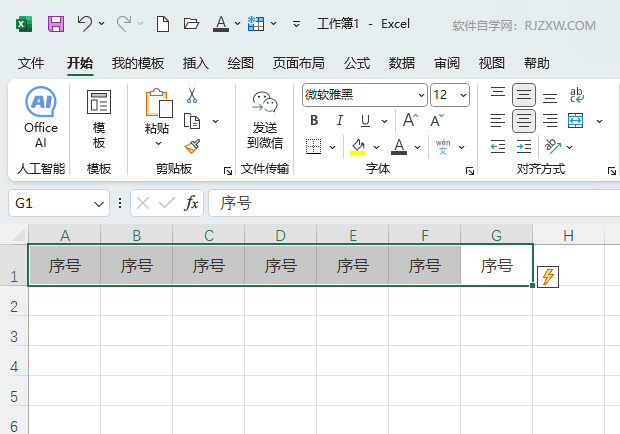Screen dimensions: 620x434
Task: Open fill color palette dropdown arrow
Action: [x=376, y=147]
